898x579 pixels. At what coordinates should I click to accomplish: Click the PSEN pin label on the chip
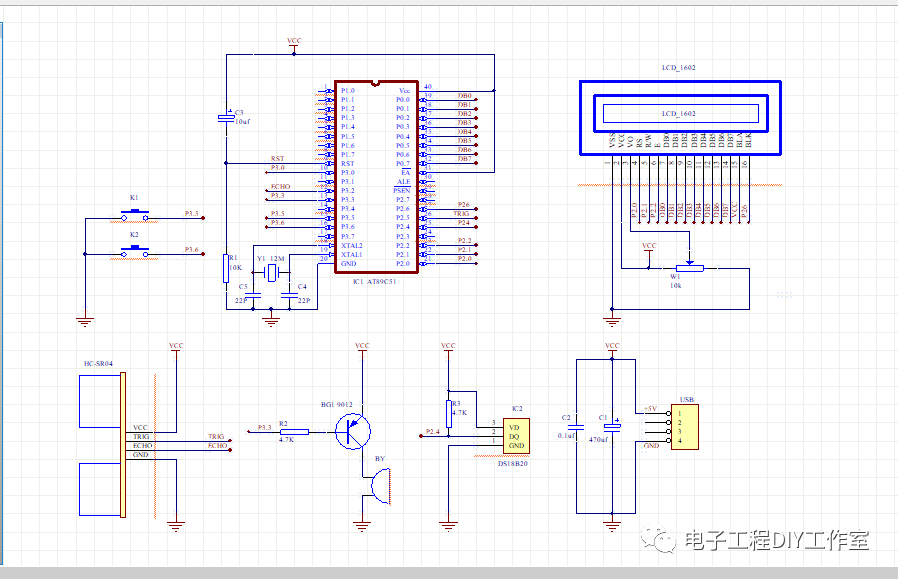[401, 190]
